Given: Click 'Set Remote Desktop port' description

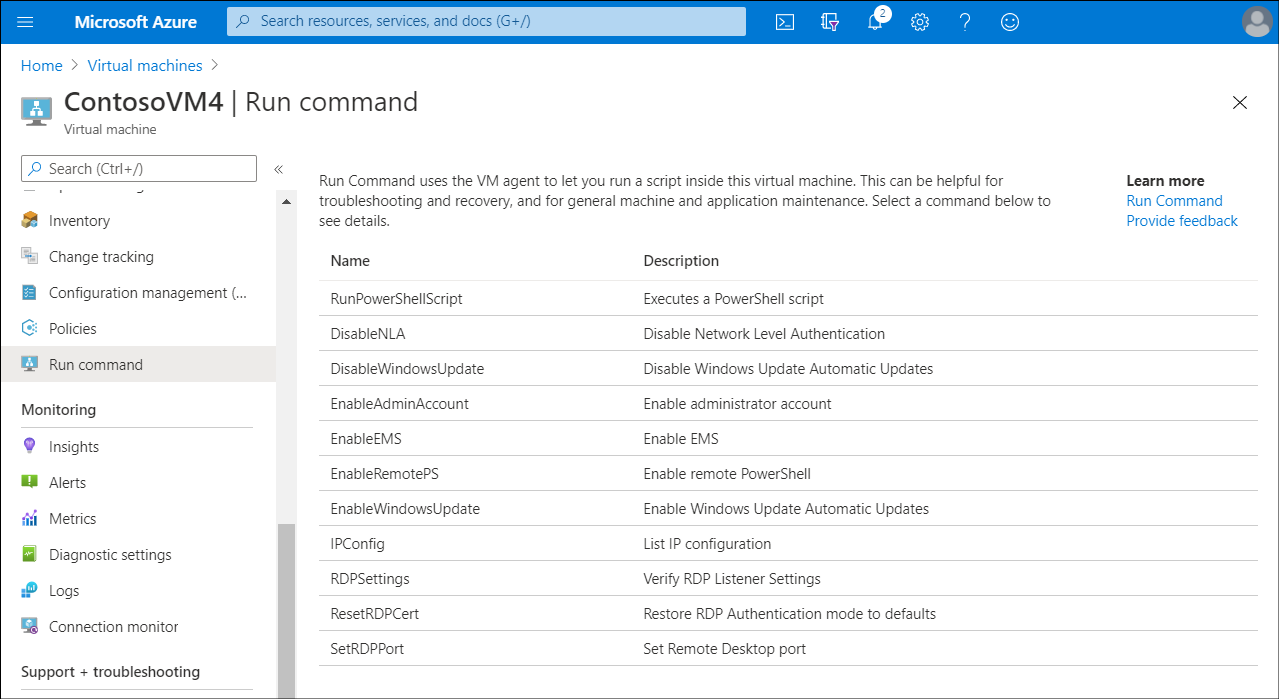Looking at the screenshot, I should tap(725, 649).
